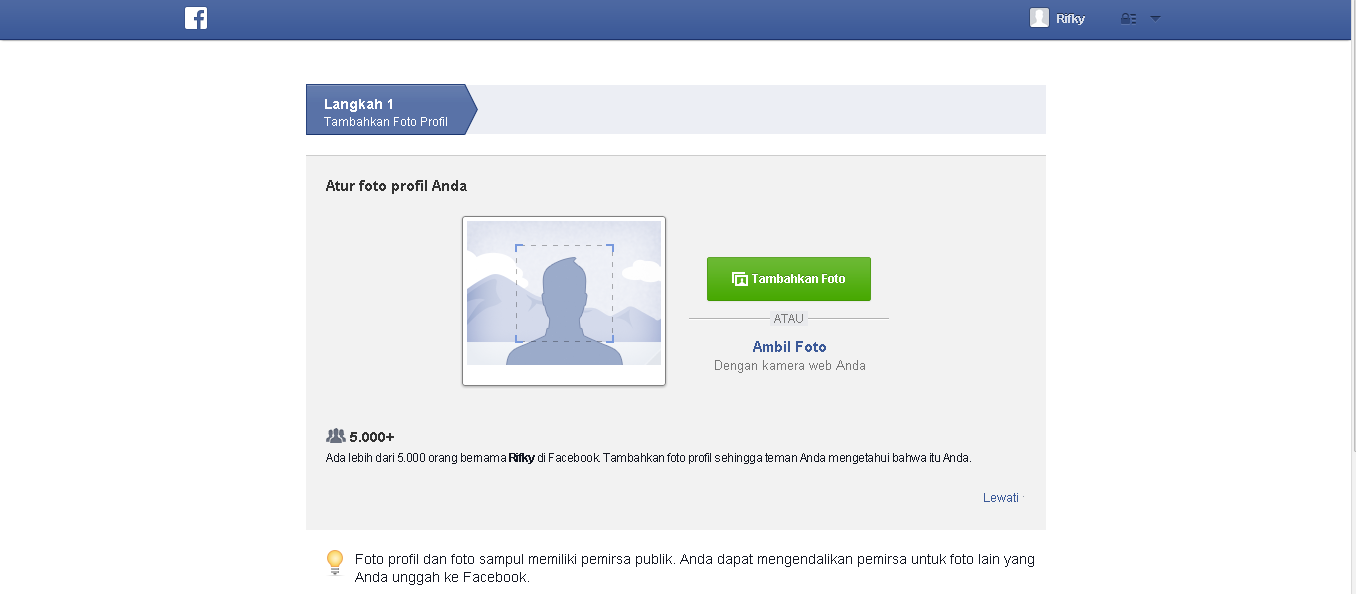Click 'Atur foto profil Anda' heading
The image size is (1356, 594).
tap(396, 186)
